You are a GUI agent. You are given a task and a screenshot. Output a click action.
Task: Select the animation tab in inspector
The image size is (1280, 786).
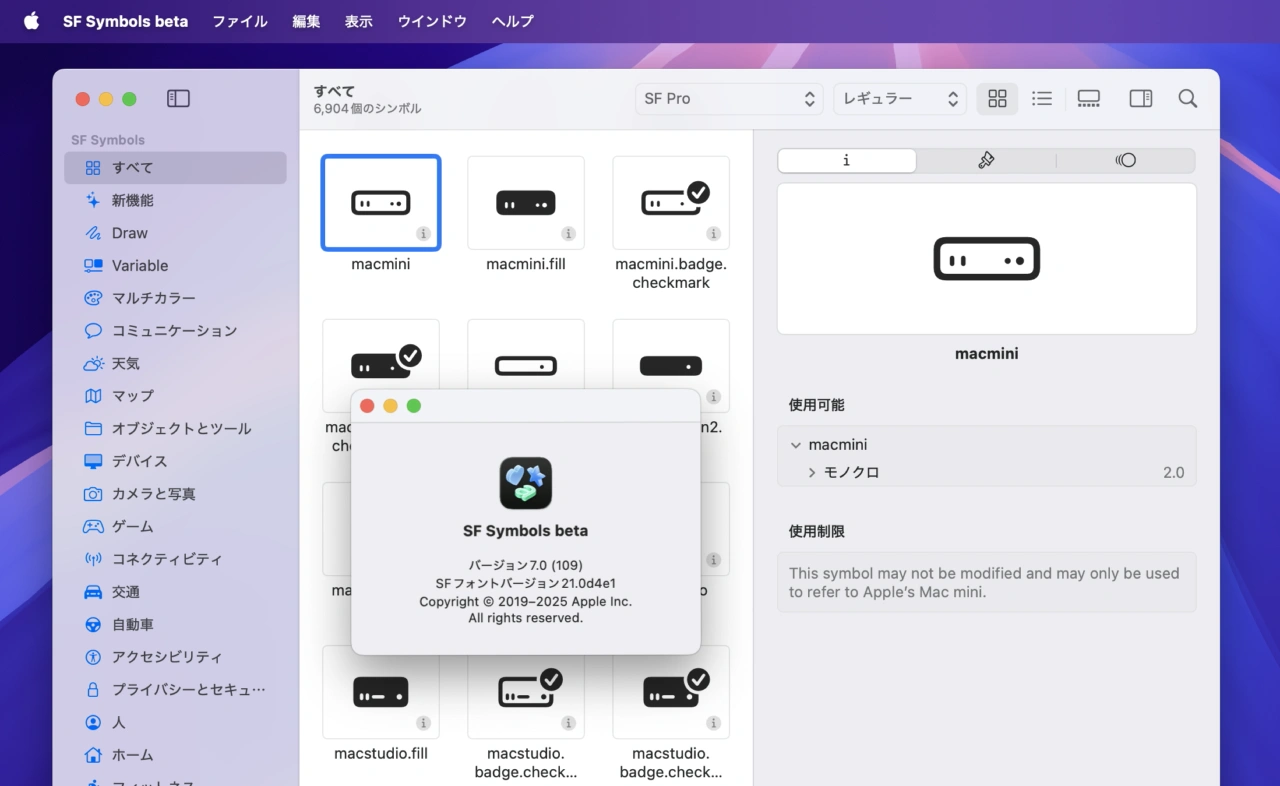pyautogui.click(x=1125, y=160)
